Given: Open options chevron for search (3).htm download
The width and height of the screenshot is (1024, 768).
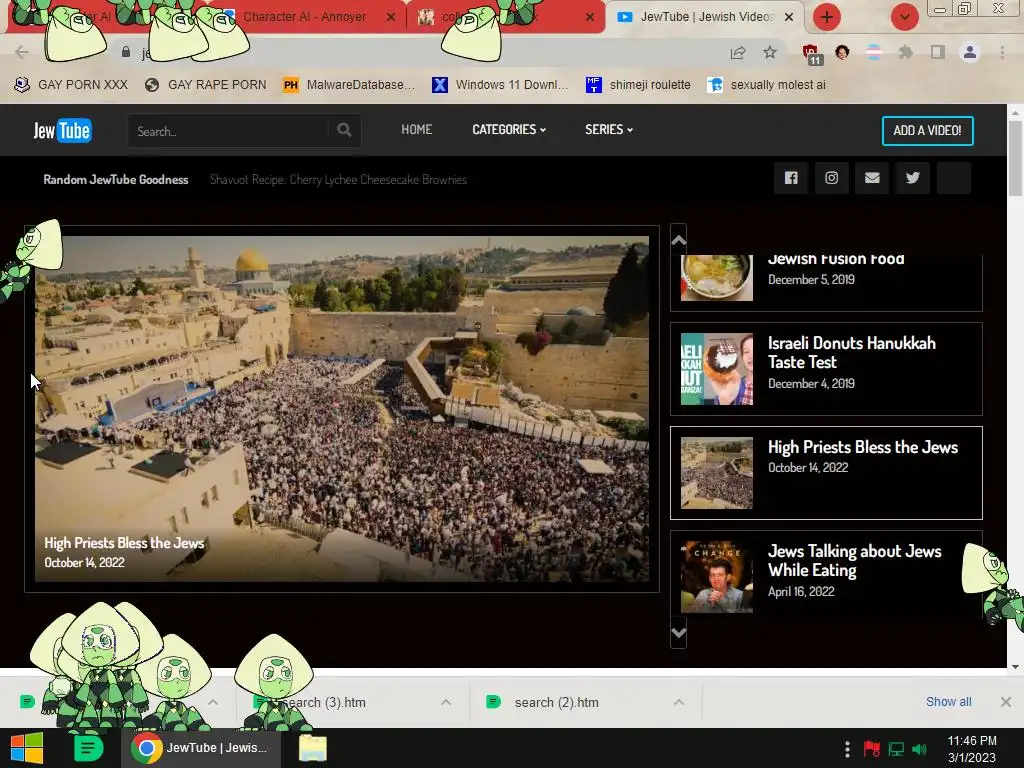Looking at the screenshot, I should [446, 702].
